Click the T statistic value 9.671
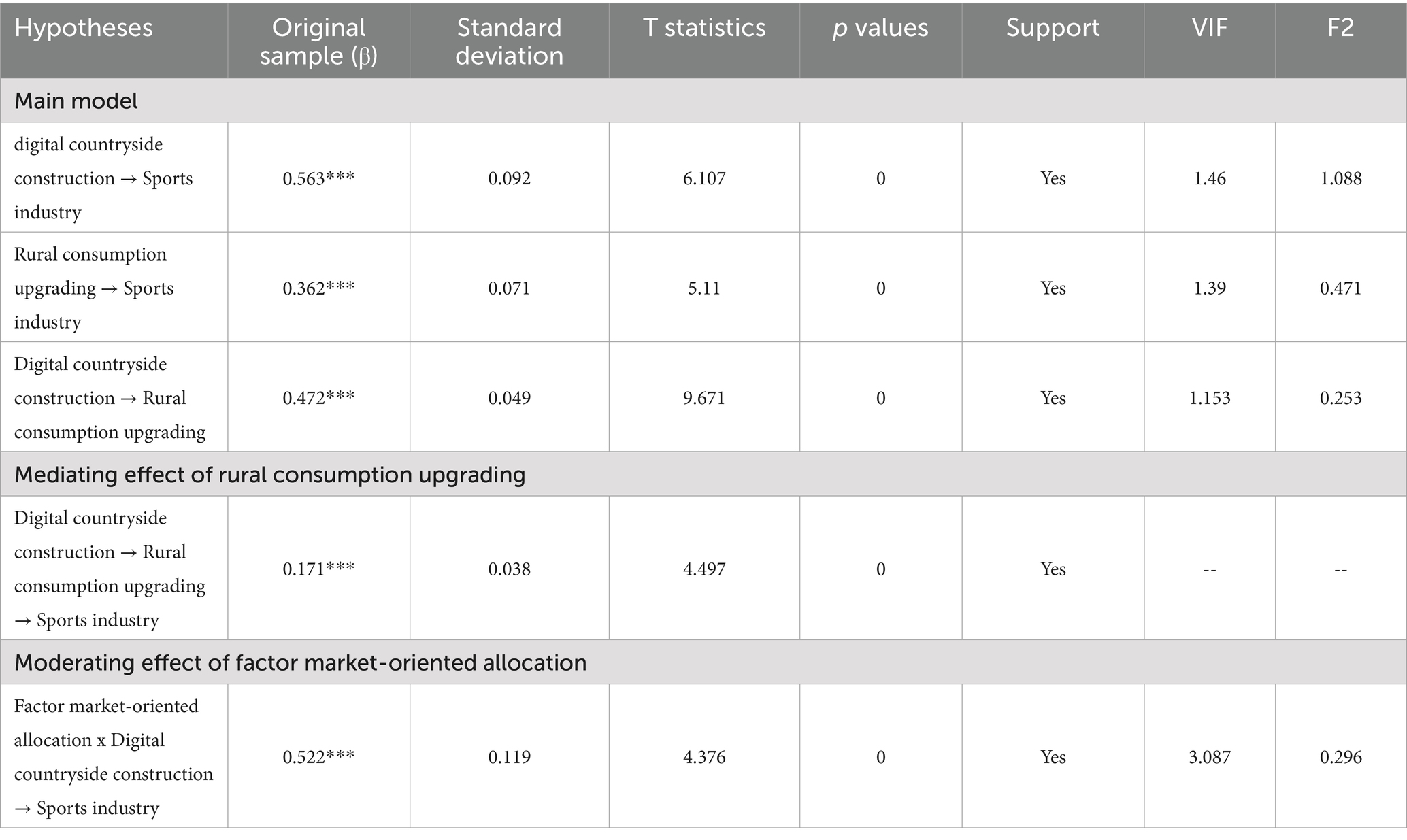The width and height of the screenshot is (1407, 840). [x=704, y=398]
